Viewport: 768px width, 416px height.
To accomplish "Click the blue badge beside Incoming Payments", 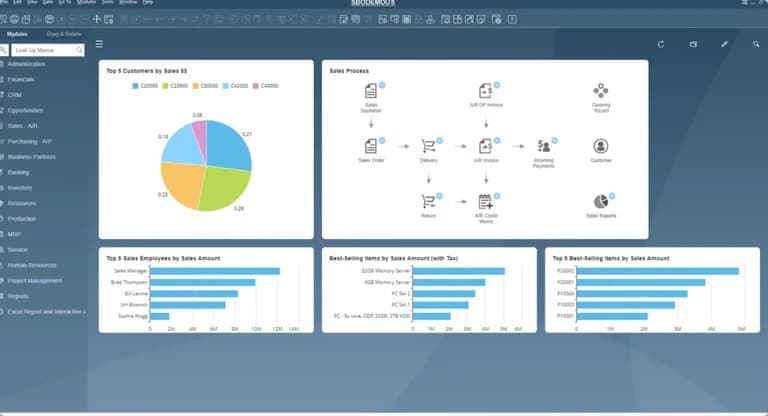I will (554, 141).
